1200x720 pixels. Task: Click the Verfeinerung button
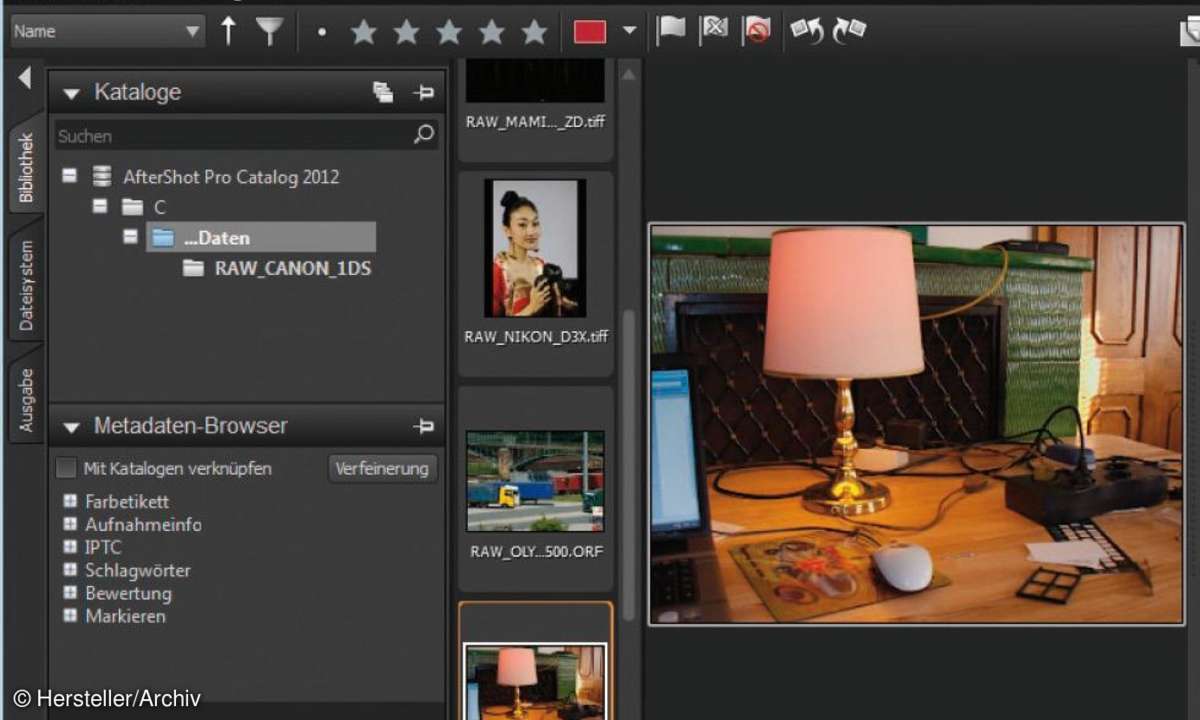pos(382,468)
